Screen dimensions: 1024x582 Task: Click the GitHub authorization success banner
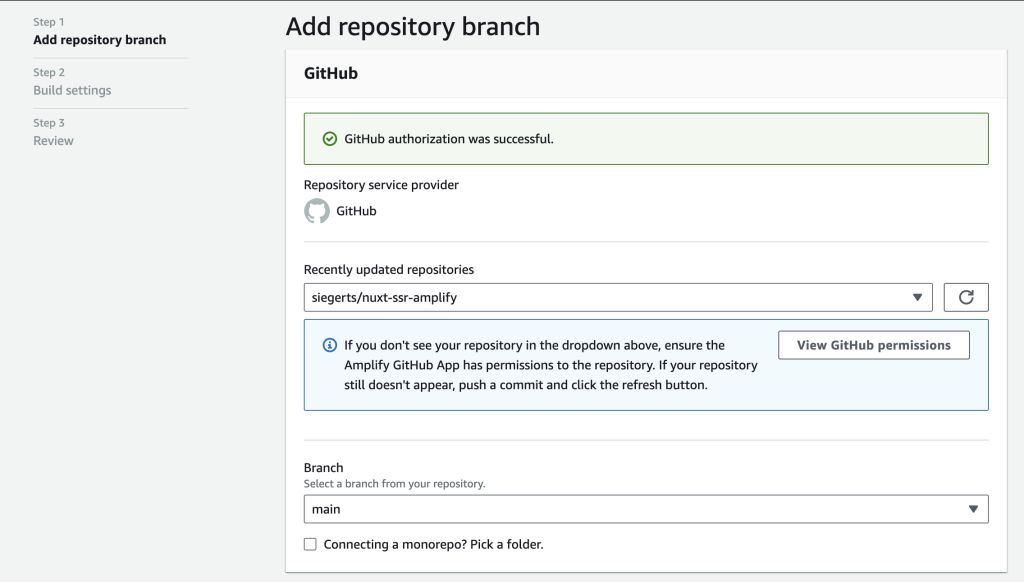click(x=645, y=139)
